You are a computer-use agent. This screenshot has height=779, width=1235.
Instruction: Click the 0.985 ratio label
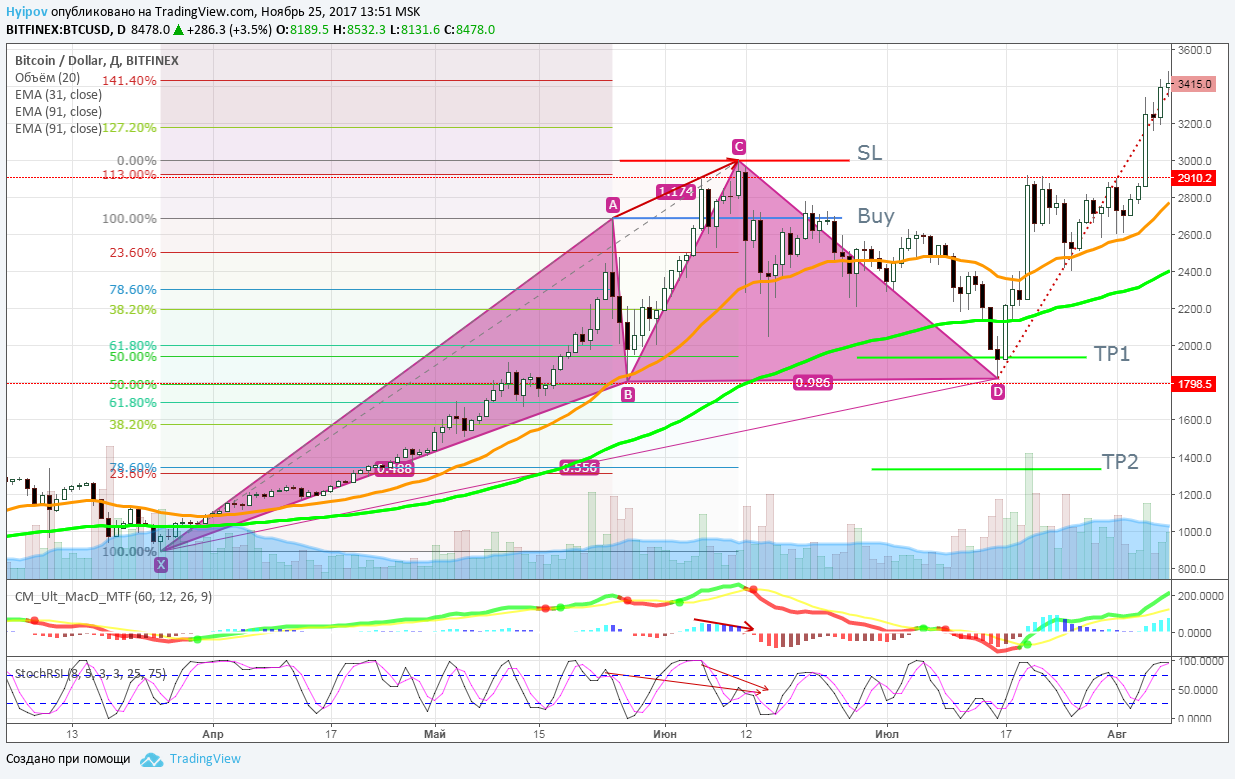813,382
